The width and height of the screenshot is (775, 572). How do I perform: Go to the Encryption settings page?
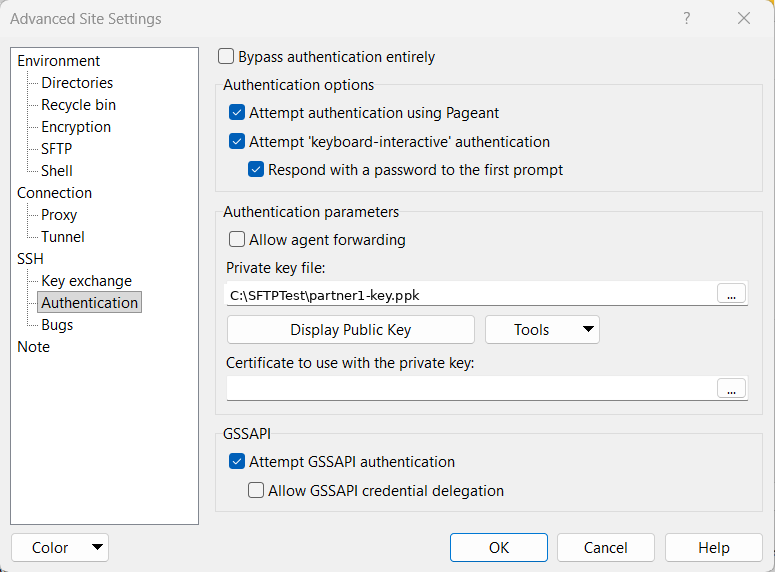click(76, 127)
